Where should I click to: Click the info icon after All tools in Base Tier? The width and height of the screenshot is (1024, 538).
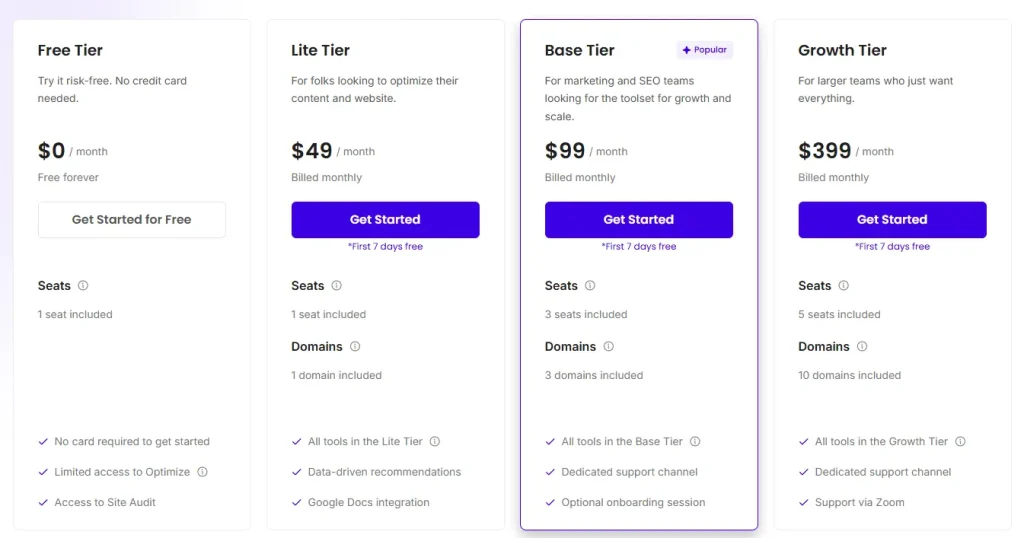(695, 441)
